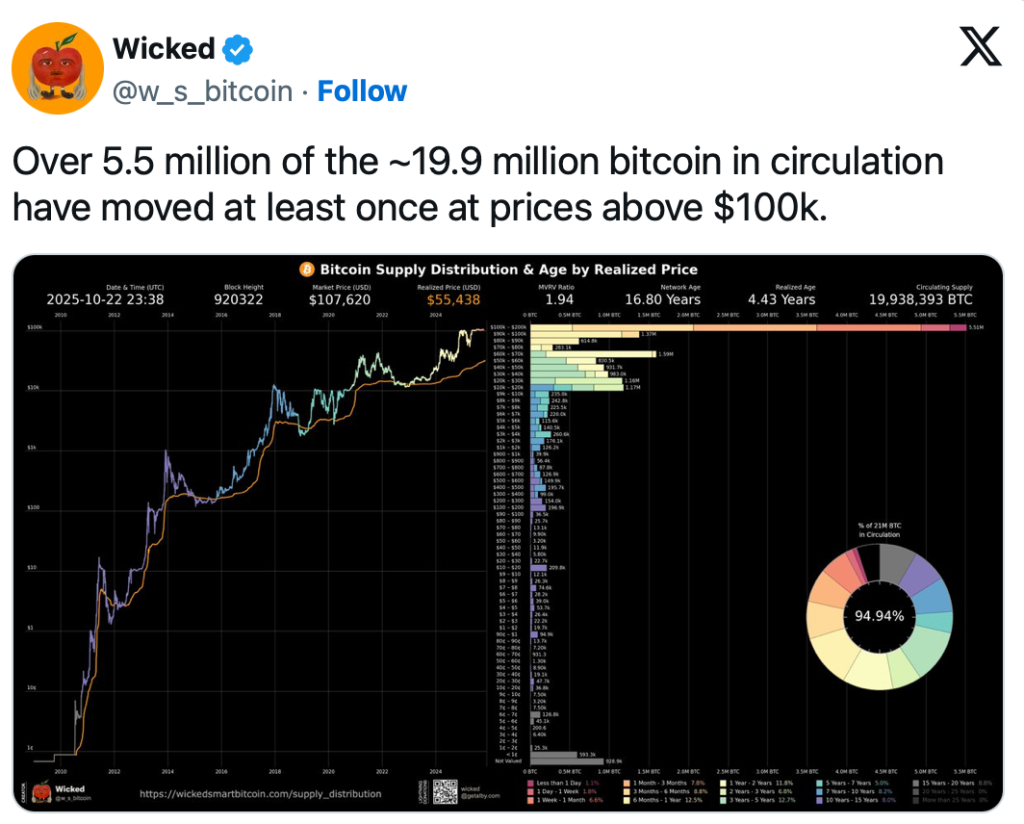Click the blue verified badge

[x=236, y=48]
